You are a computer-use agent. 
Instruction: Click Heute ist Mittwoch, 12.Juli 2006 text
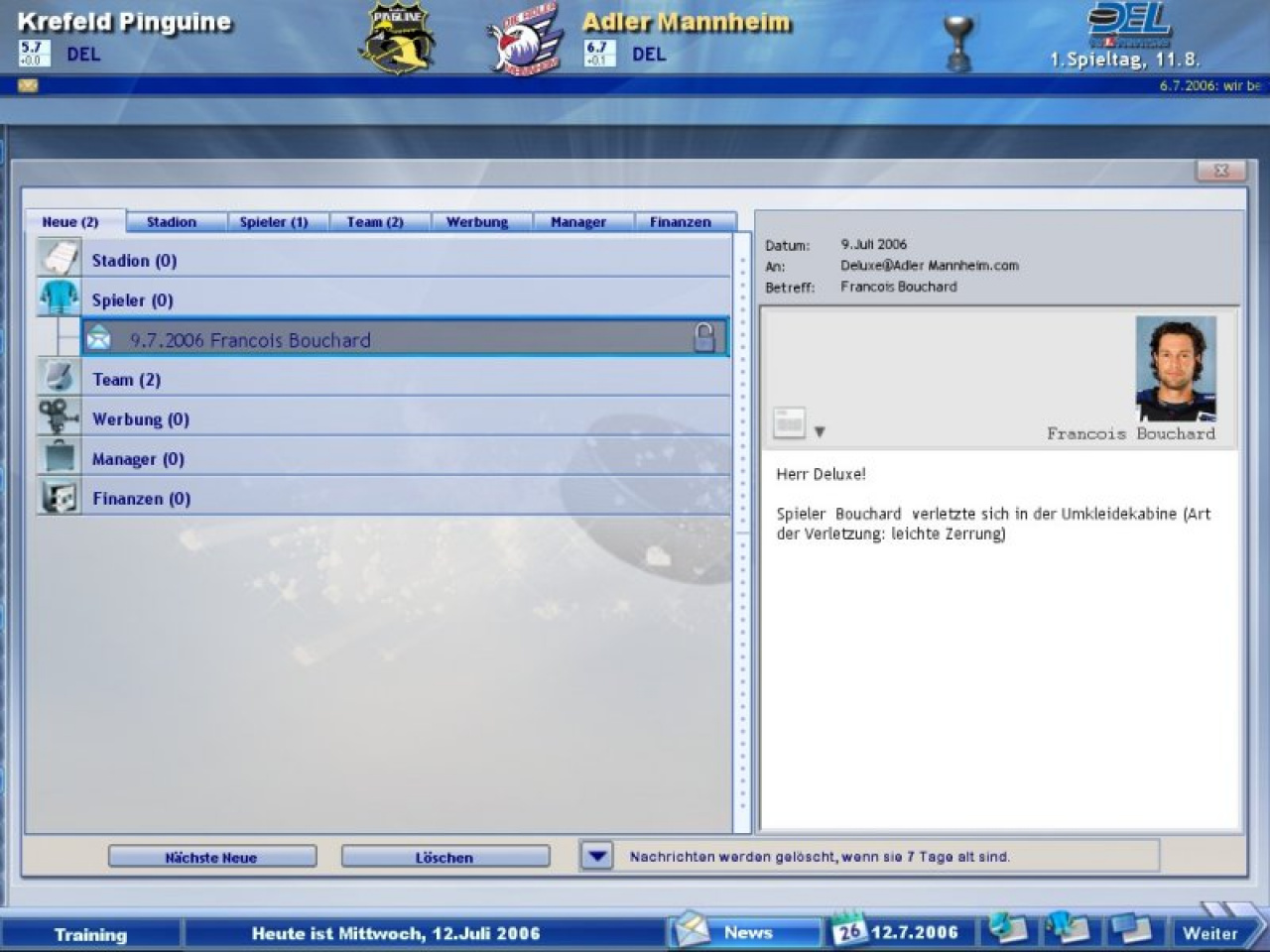pyautogui.click(x=396, y=933)
